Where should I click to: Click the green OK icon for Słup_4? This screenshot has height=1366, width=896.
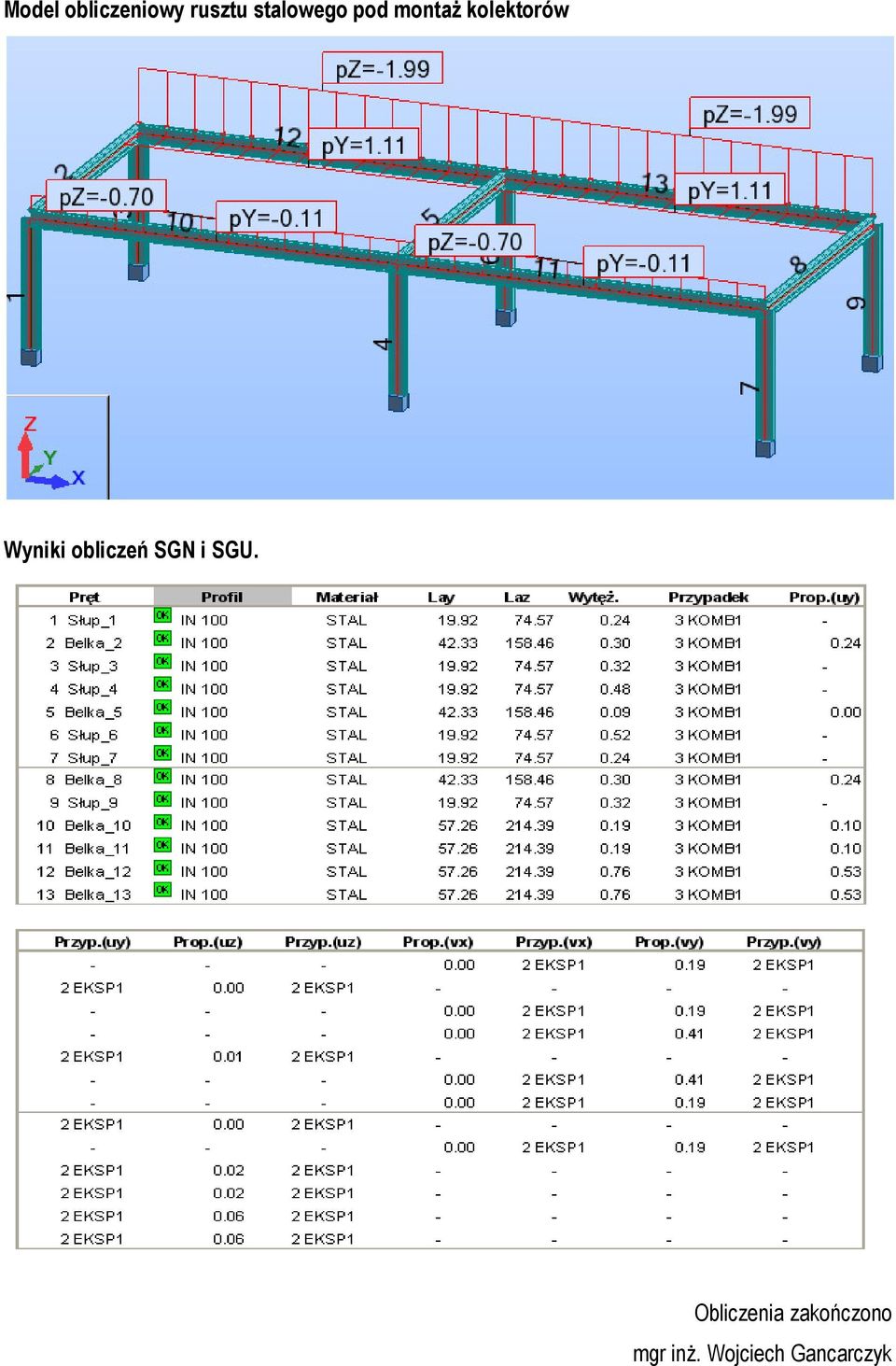click(162, 684)
